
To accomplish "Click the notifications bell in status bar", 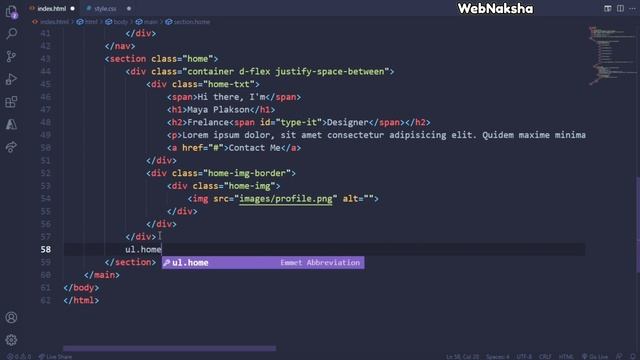I will pyautogui.click(x=633, y=357).
